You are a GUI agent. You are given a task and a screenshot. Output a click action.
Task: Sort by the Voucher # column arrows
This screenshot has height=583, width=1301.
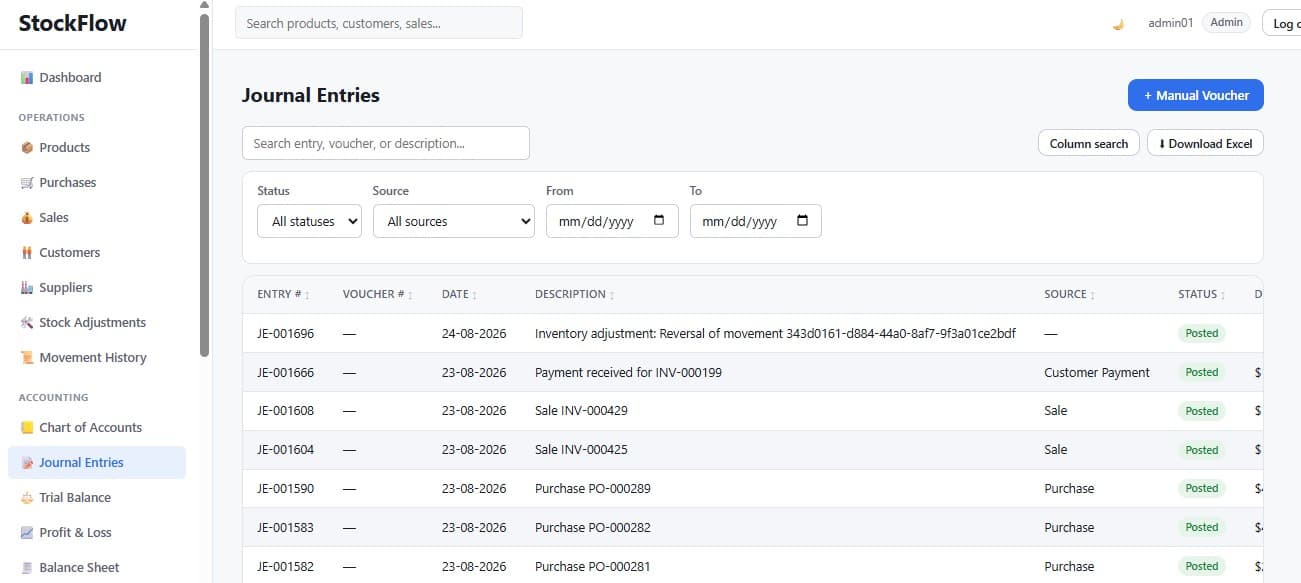pyautogui.click(x=411, y=295)
